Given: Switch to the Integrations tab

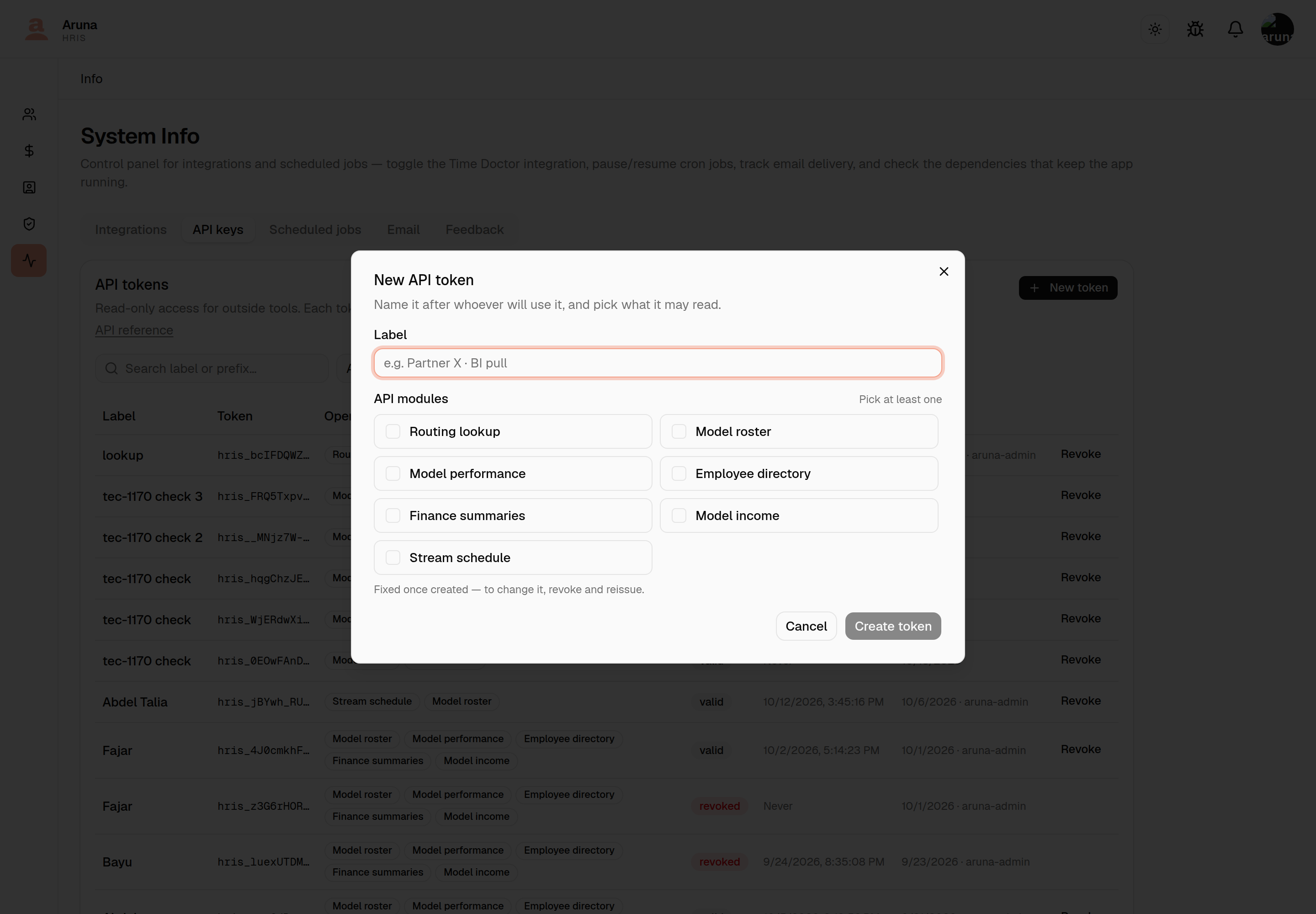Looking at the screenshot, I should 131,230.
